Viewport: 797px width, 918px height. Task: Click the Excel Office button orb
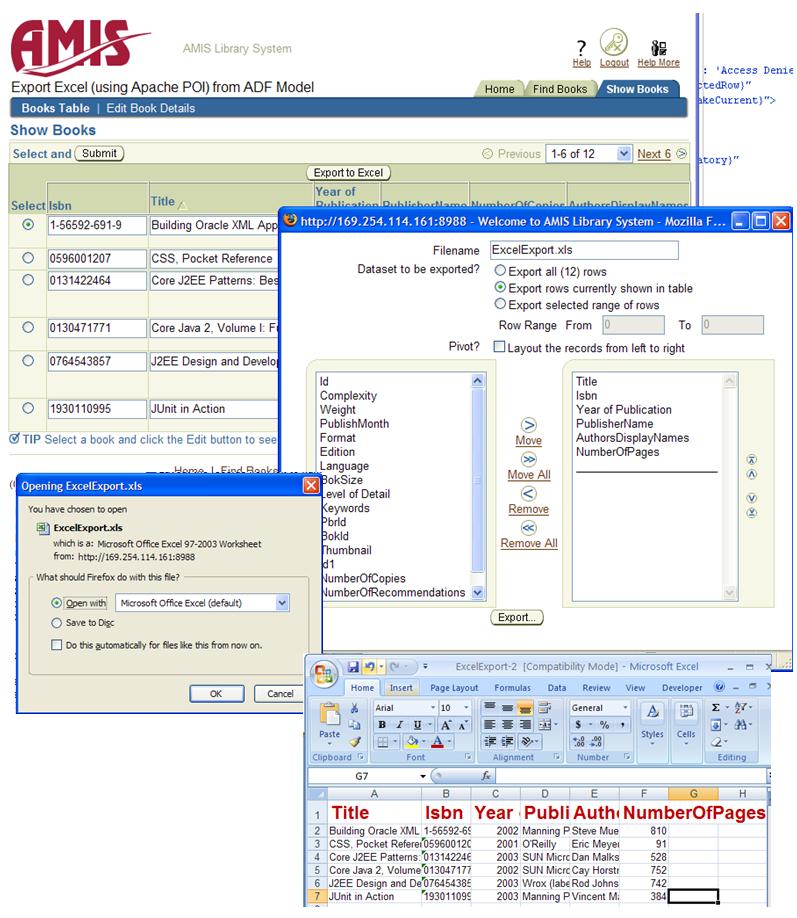(324, 673)
